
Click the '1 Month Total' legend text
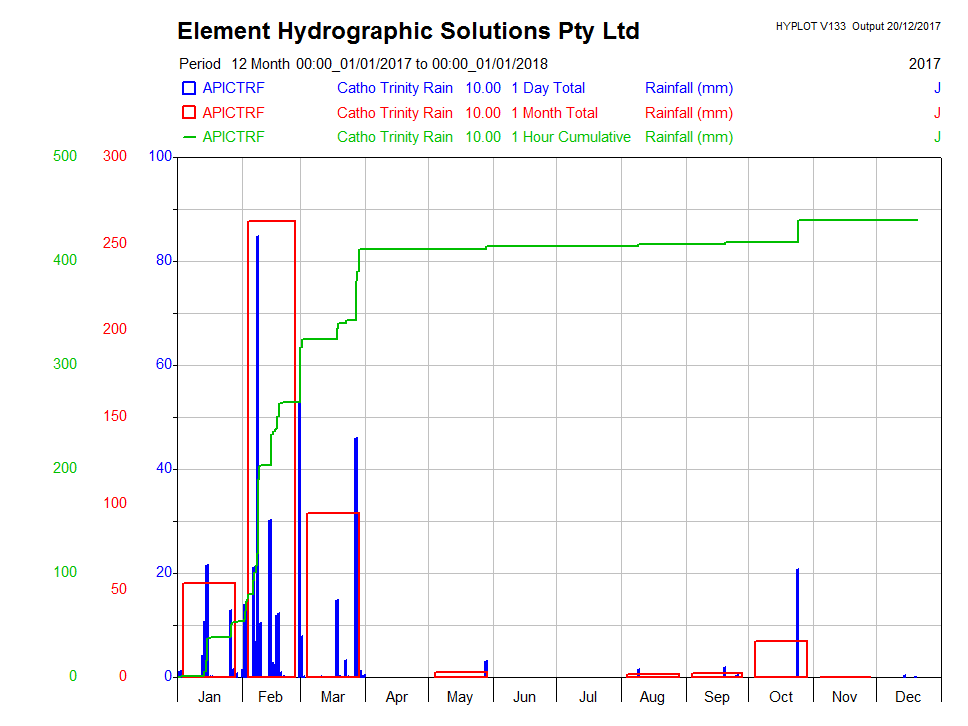pos(554,113)
